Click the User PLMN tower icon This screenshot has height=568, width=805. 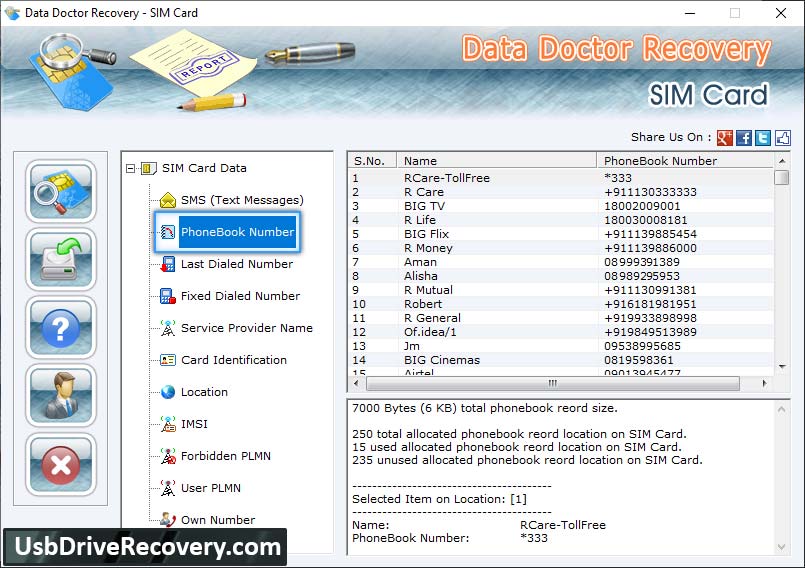[168, 488]
